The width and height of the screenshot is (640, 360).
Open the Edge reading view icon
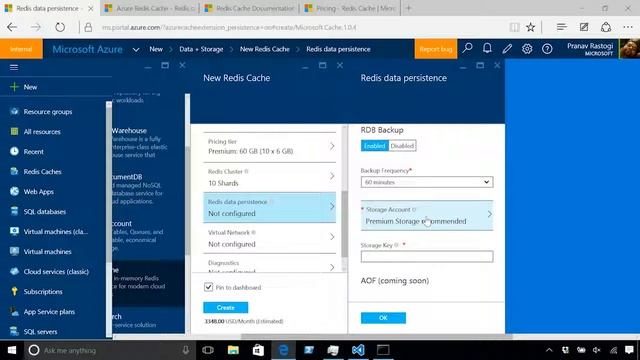(514, 27)
